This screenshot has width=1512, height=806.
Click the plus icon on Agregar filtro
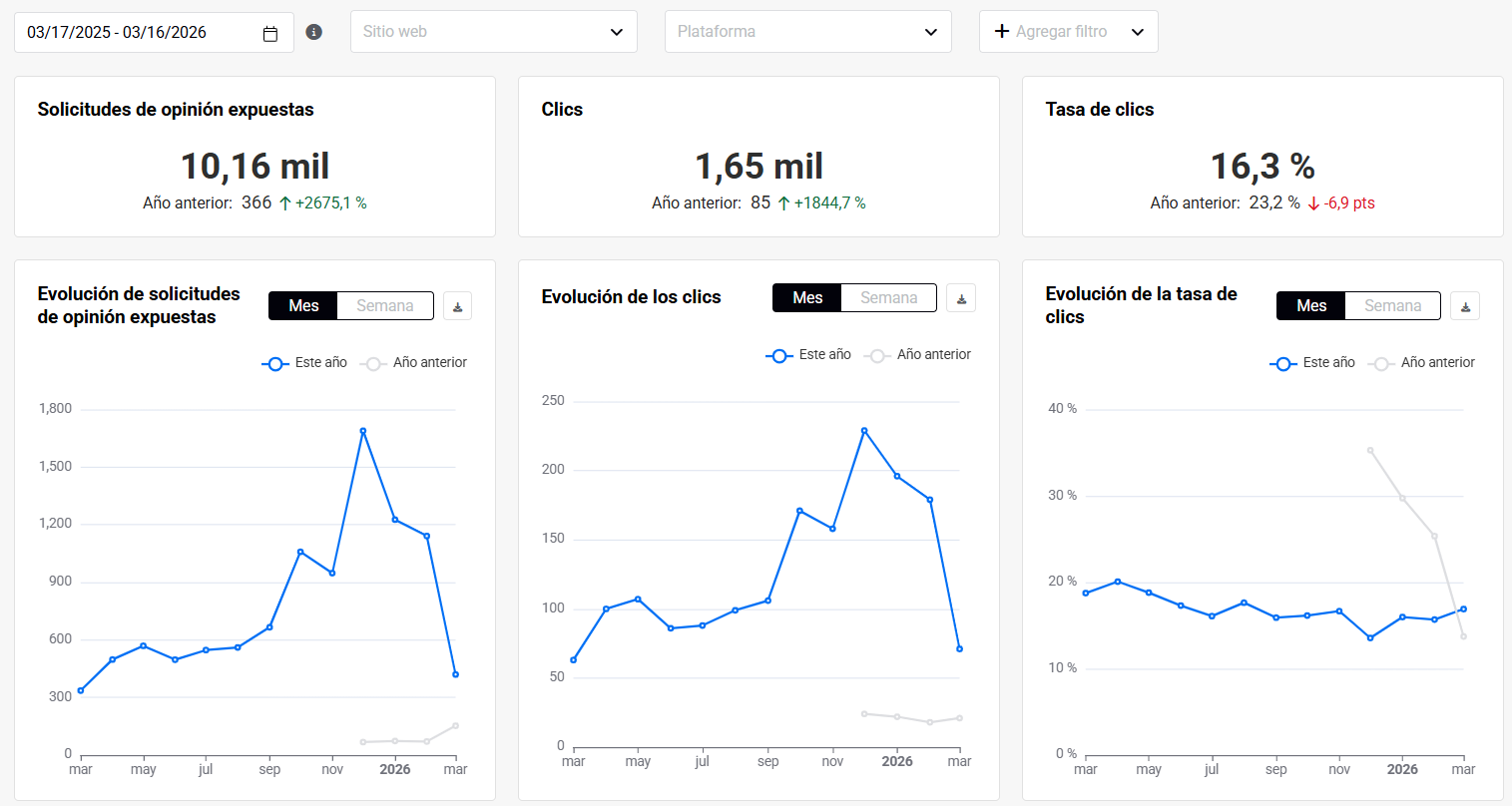tap(1002, 32)
